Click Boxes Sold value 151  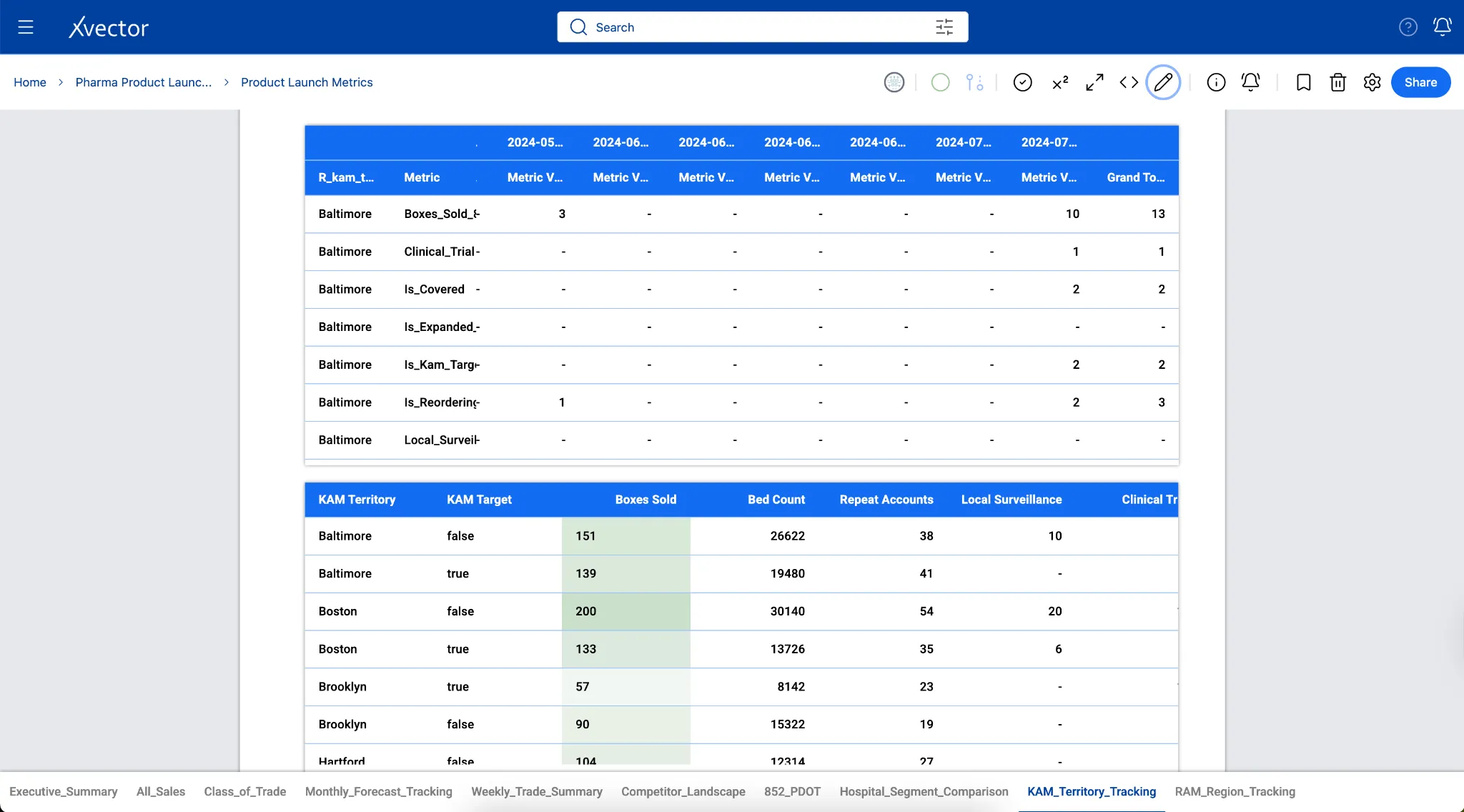pyautogui.click(x=626, y=536)
